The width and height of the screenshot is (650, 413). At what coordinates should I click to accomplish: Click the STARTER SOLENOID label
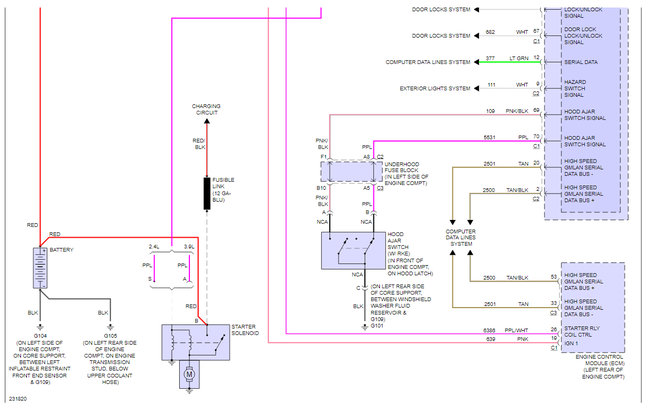click(x=245, y=330)
